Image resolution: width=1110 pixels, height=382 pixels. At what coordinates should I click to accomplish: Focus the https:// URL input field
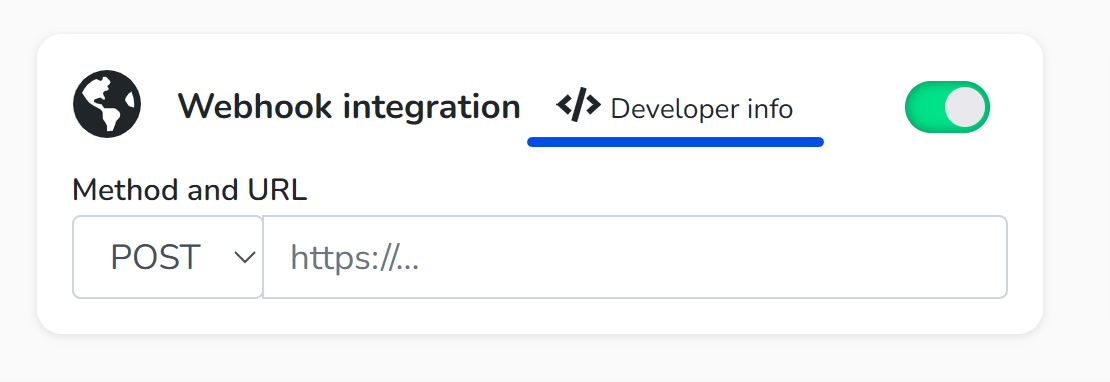pyautogui.click(x=635, y=257)
